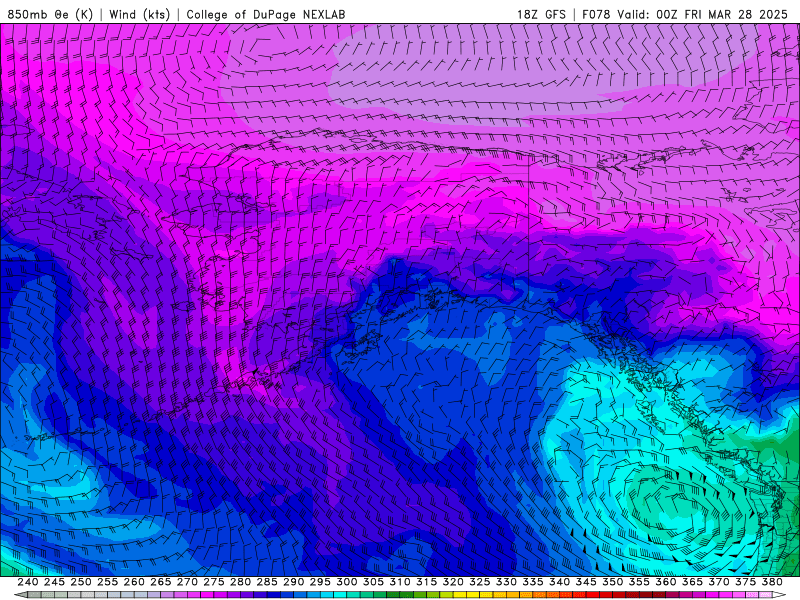Image resolution: width=800 pixels, height=600 pixels.
Task: Click the 315 value on the color scale
Action: point(427,582)
